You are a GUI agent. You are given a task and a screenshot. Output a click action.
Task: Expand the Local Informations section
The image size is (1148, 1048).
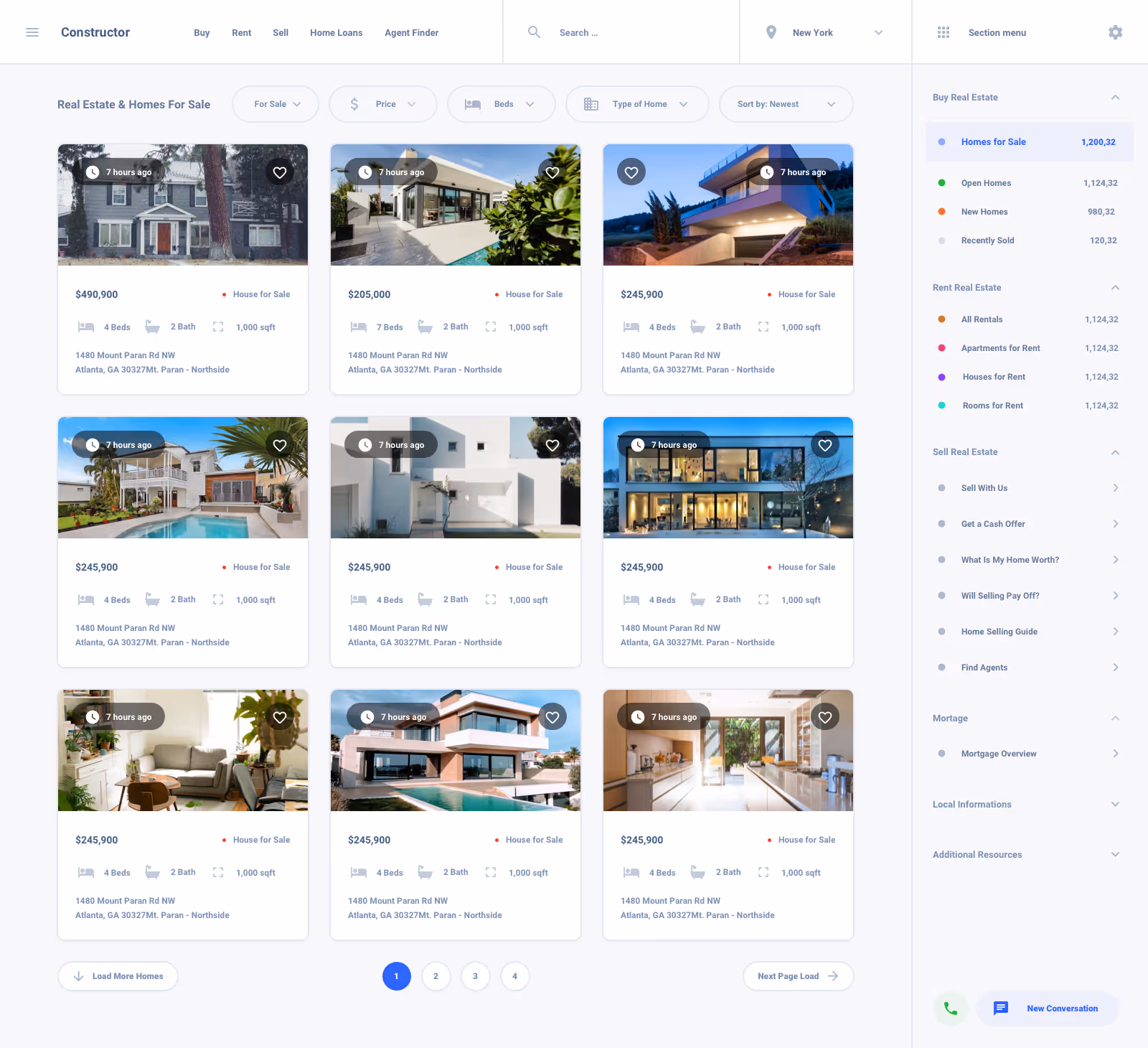coord(1115,805)
